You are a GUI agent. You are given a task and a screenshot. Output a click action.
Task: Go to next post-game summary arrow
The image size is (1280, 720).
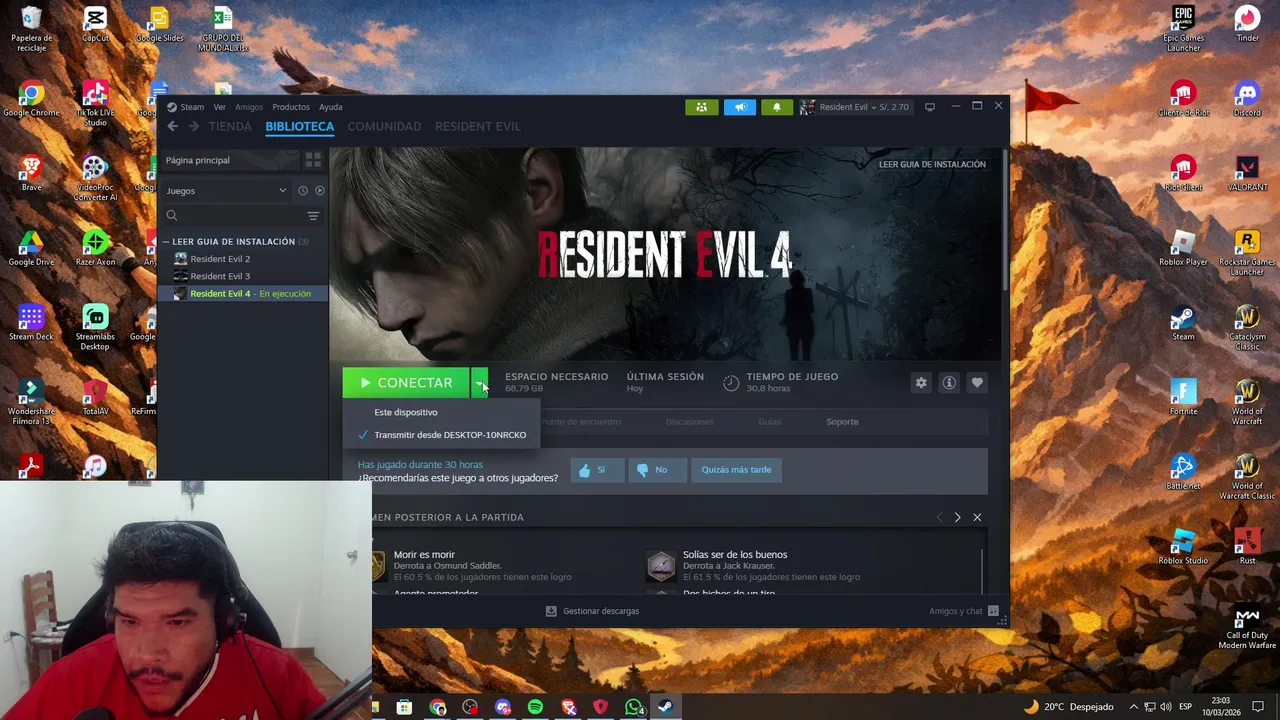click(957, 517)
